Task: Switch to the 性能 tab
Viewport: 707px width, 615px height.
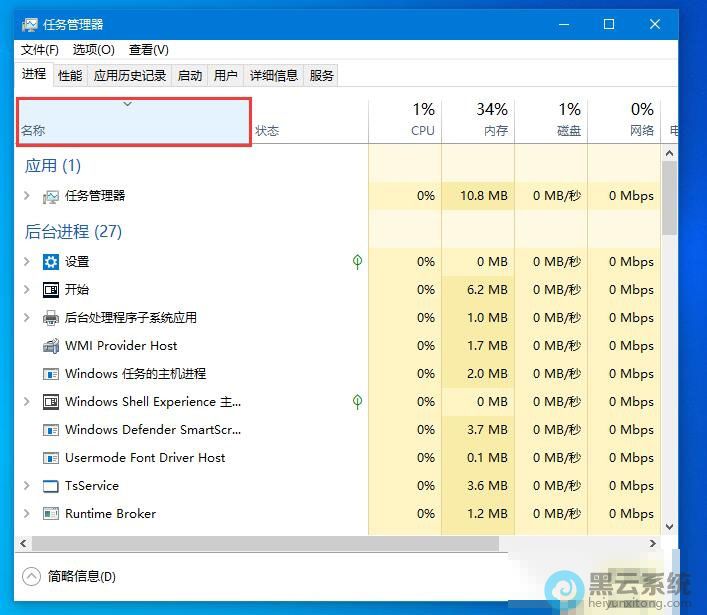Action: (70, 75)
